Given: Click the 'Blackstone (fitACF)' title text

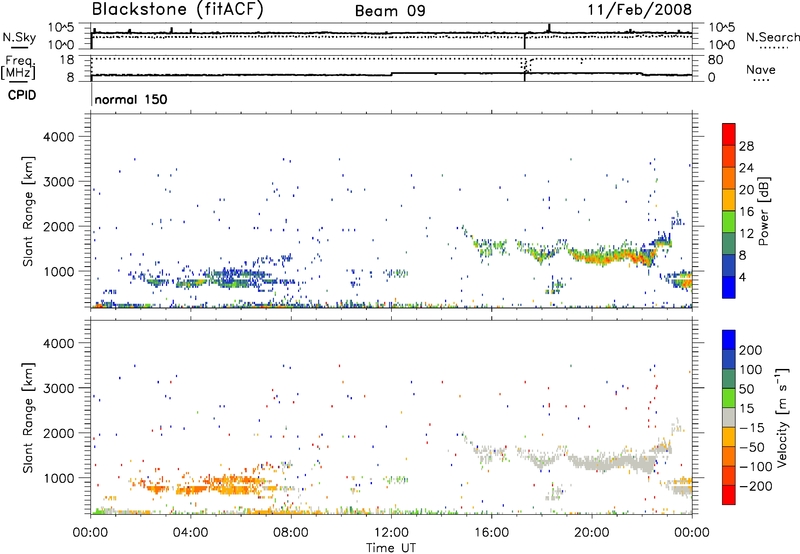Looking at the screenshot, I should click(x=178, y=10).
